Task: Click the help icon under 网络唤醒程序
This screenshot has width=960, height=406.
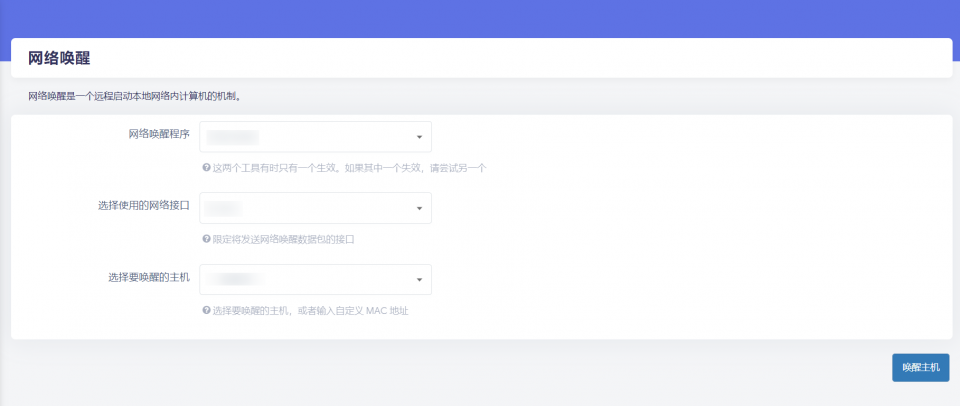Action: coord(206,168)
